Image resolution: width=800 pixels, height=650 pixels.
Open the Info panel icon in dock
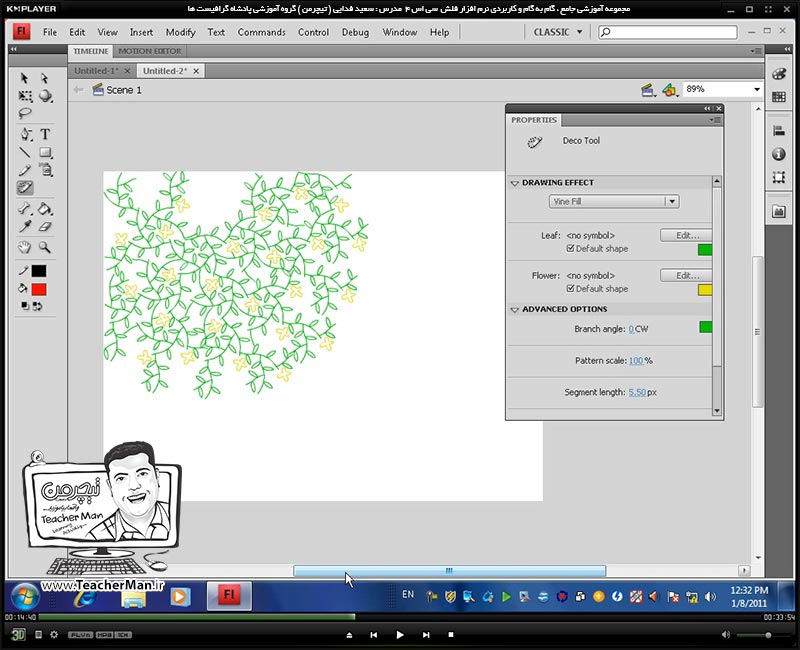[x=779, y=154]
